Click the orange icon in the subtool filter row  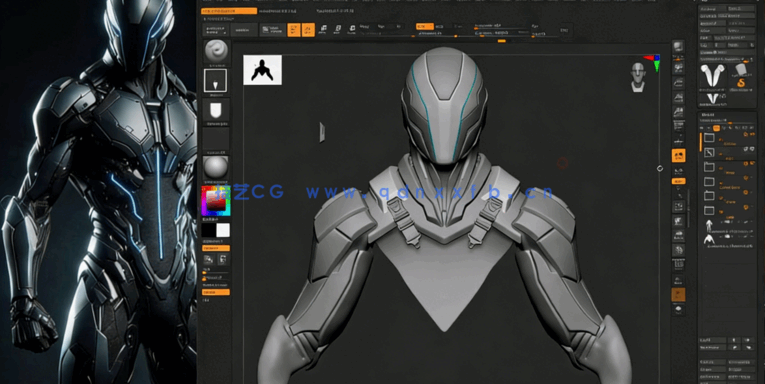pyautogui.click(x=716, y=128)
